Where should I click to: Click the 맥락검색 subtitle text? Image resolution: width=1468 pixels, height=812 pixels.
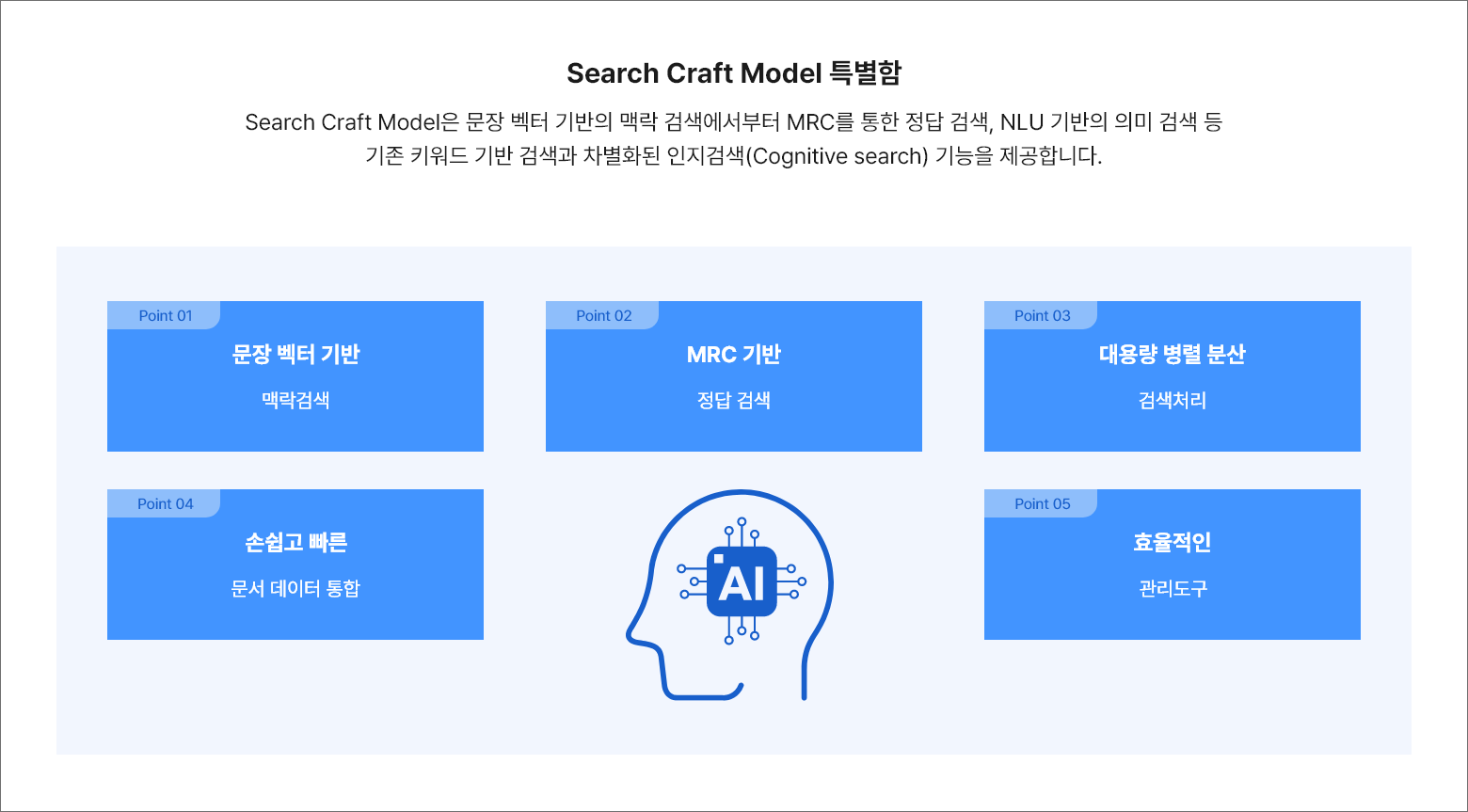[295, 401]
